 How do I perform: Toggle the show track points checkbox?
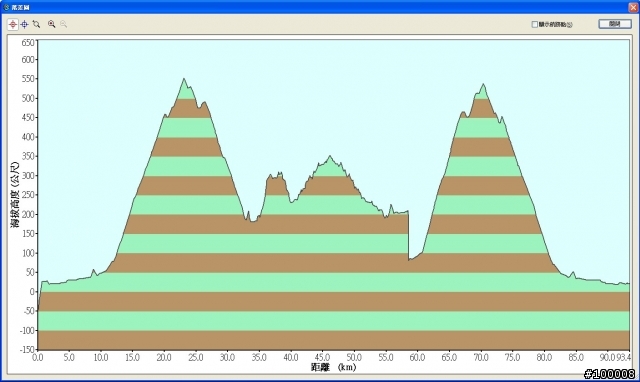(x=534, y=24)
